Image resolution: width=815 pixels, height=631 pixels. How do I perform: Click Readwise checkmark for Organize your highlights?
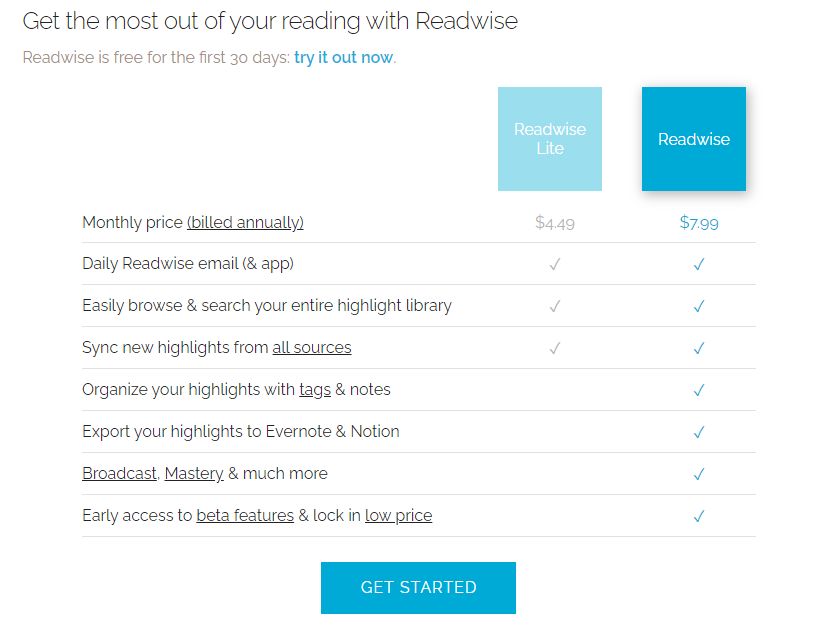[x=699, y=390]
